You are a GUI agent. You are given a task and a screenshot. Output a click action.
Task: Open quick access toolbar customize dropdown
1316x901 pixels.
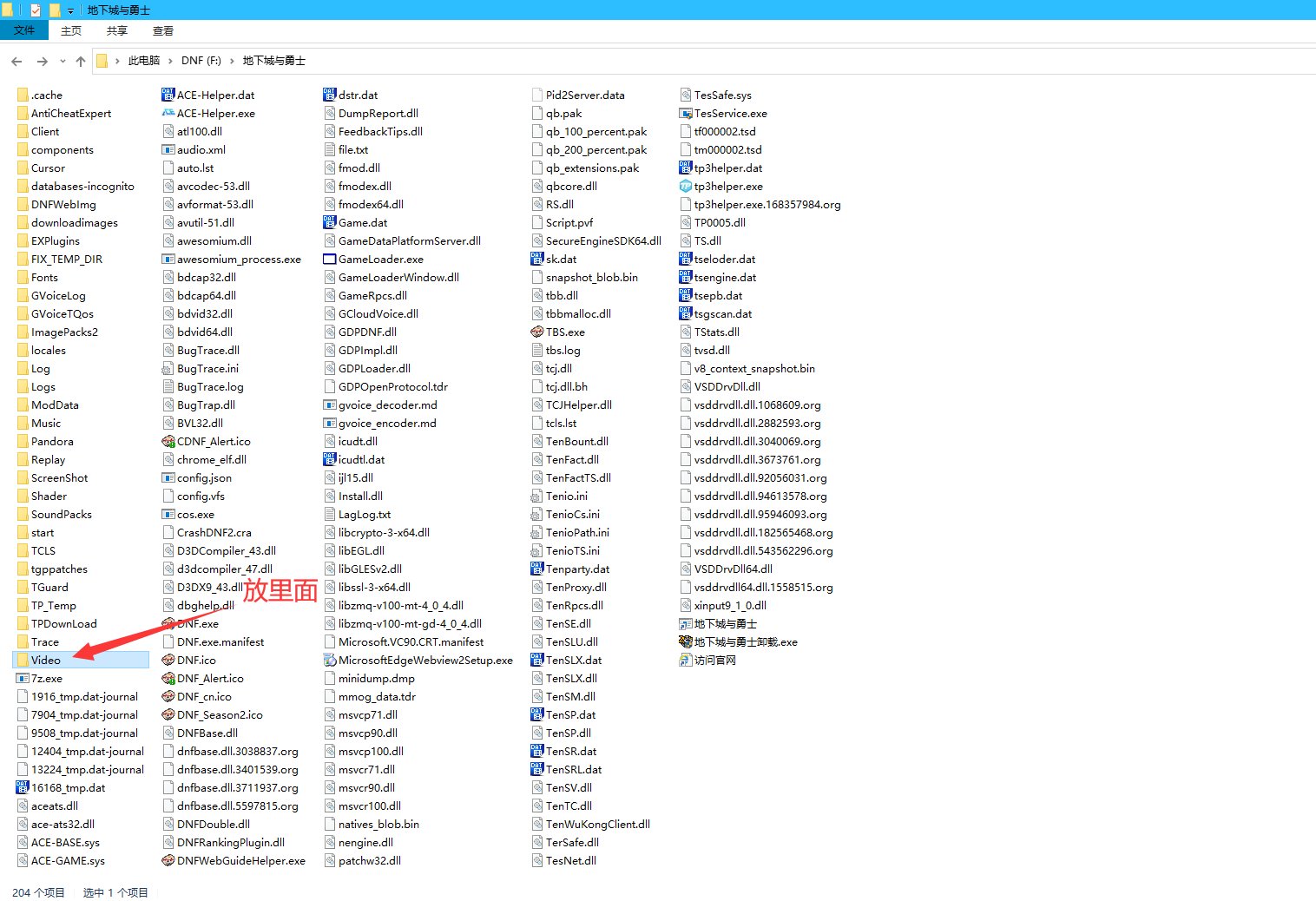70,10
